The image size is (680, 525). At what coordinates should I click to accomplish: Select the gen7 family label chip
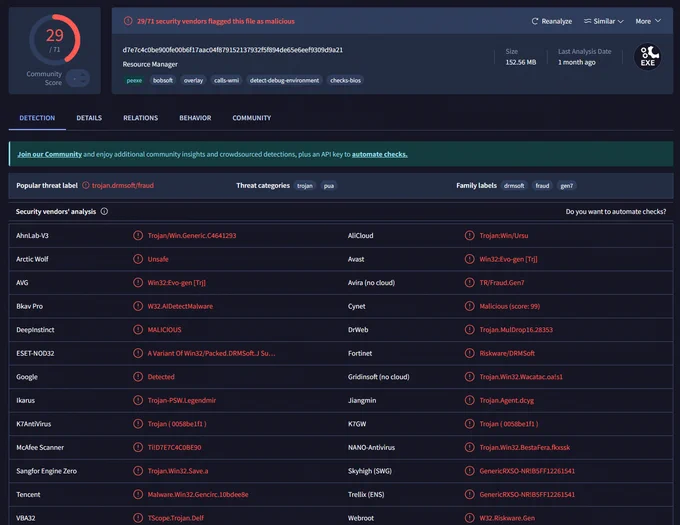566,186
